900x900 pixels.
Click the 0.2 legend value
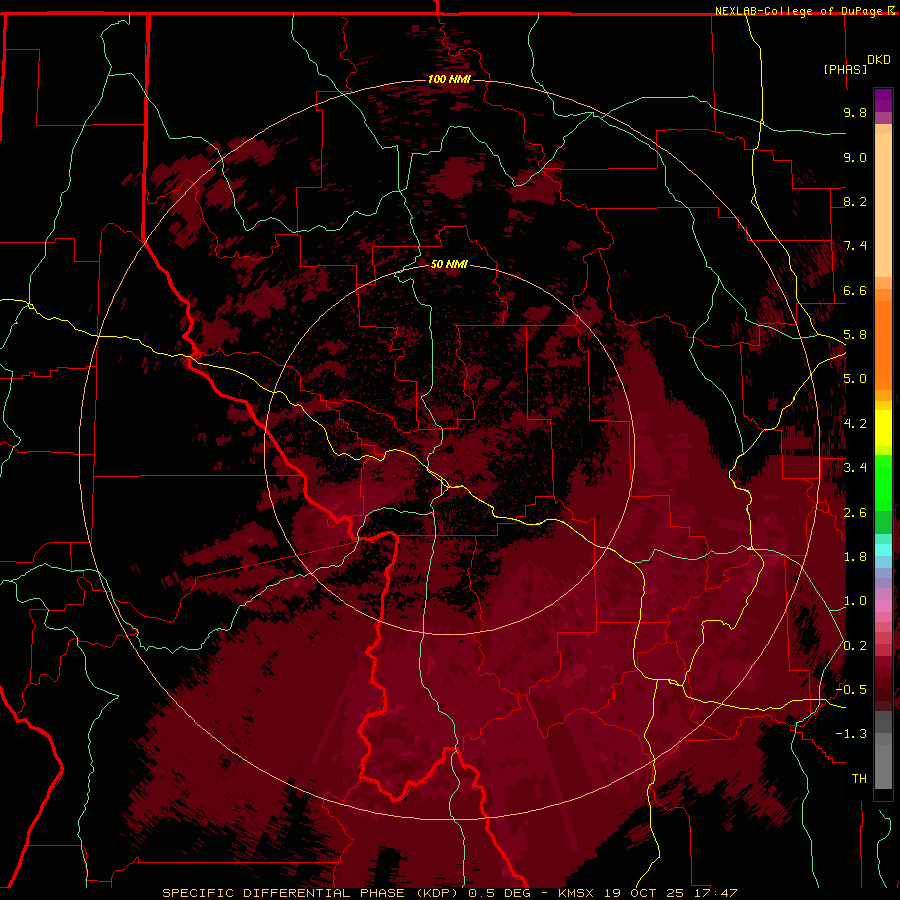855,646
